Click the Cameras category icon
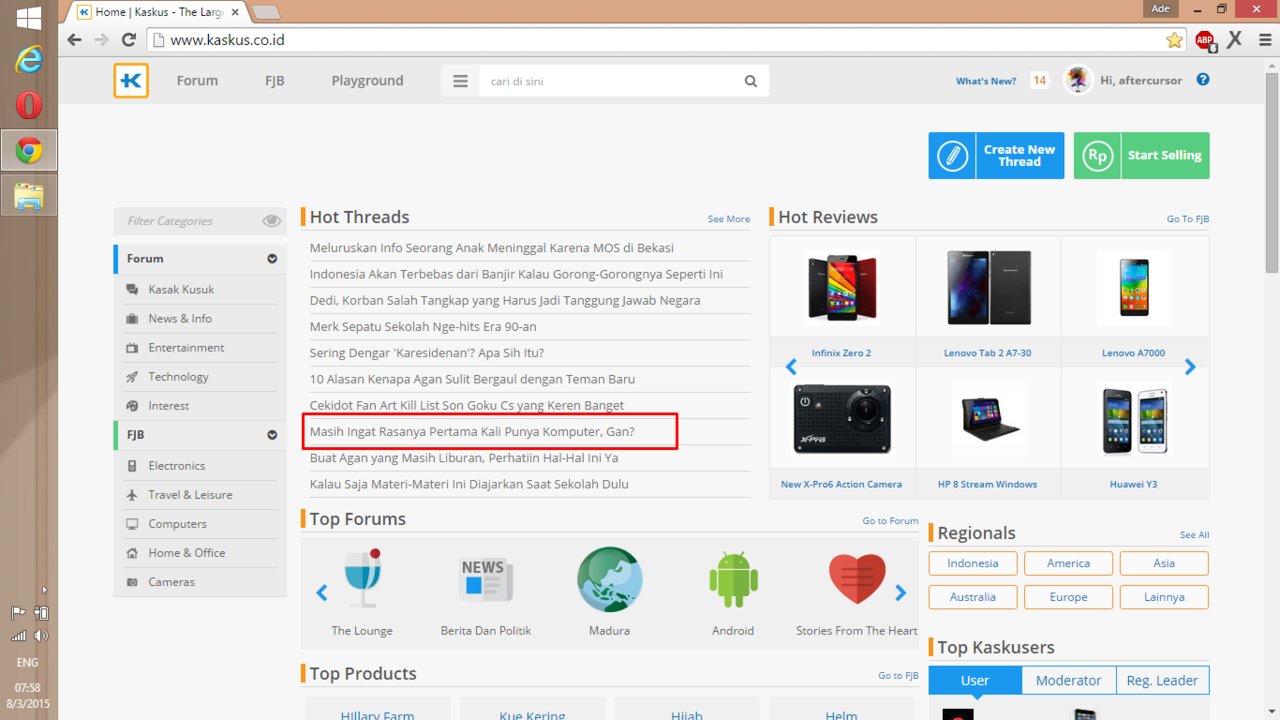The image size is (1280, 720). pos(132,582)
